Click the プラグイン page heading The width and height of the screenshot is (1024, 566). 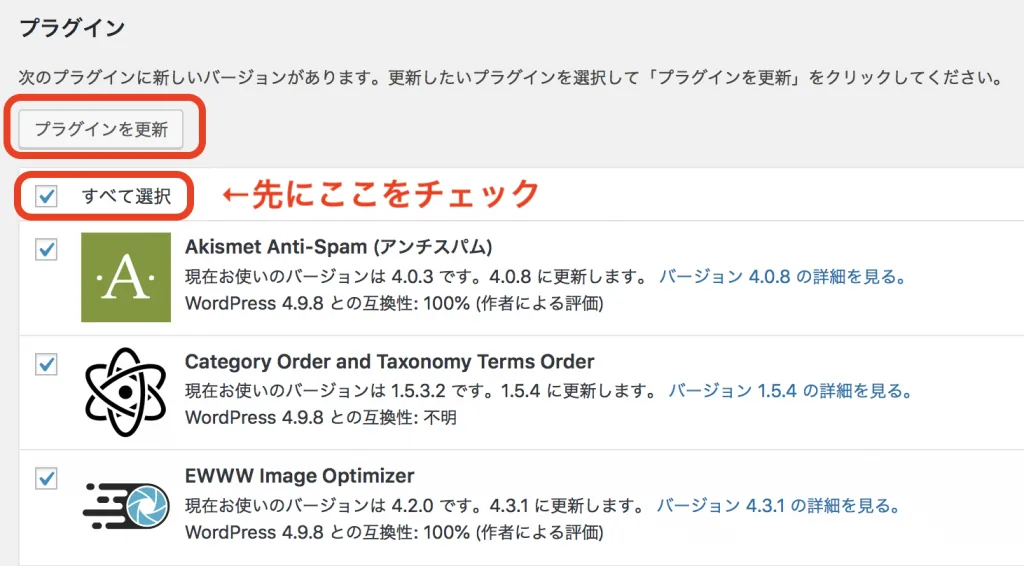pos(72,28)
